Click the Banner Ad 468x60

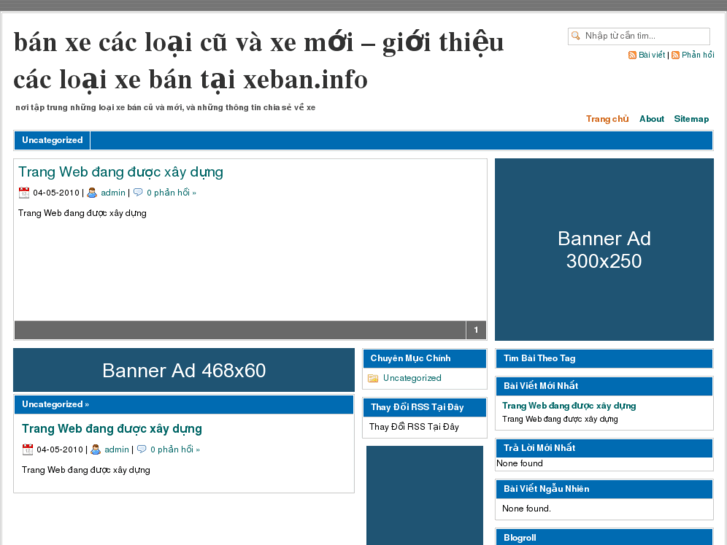click(x=184, y=370)
